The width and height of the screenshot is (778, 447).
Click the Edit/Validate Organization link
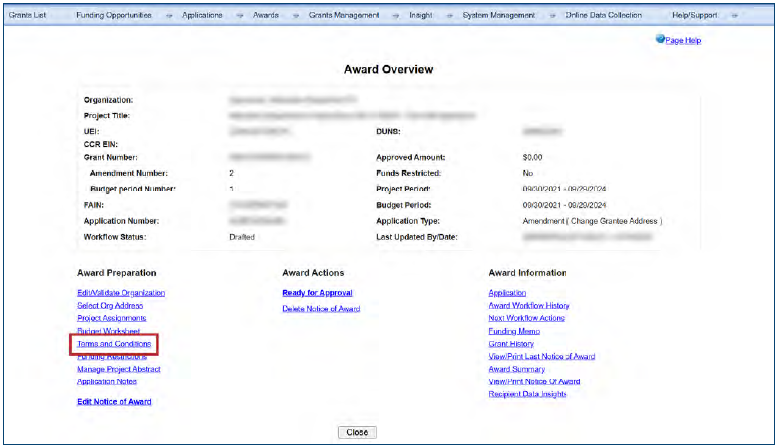[x=121, y=293]
